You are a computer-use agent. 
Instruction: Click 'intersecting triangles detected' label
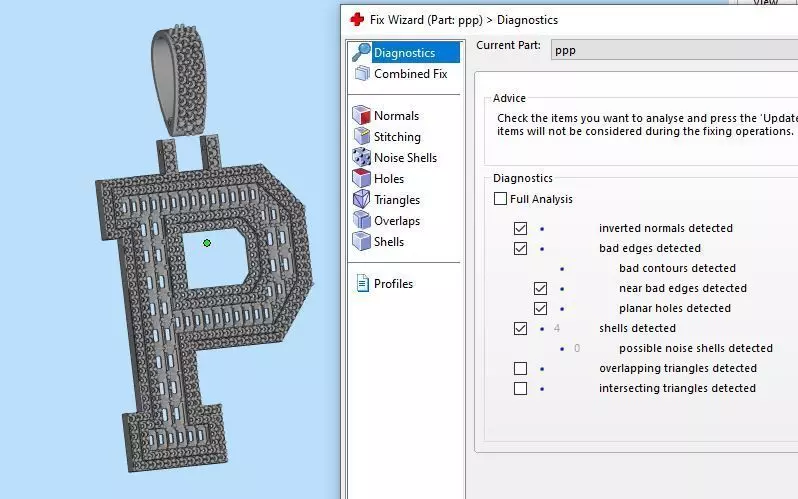click(677, 388)
